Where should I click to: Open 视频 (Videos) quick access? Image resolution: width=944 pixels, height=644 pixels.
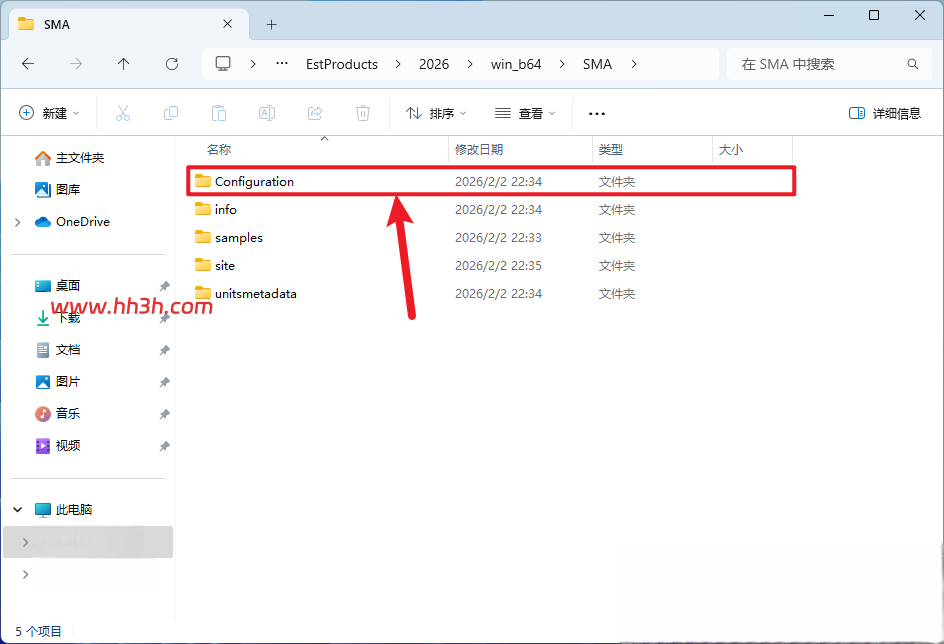tap(58, 445)
